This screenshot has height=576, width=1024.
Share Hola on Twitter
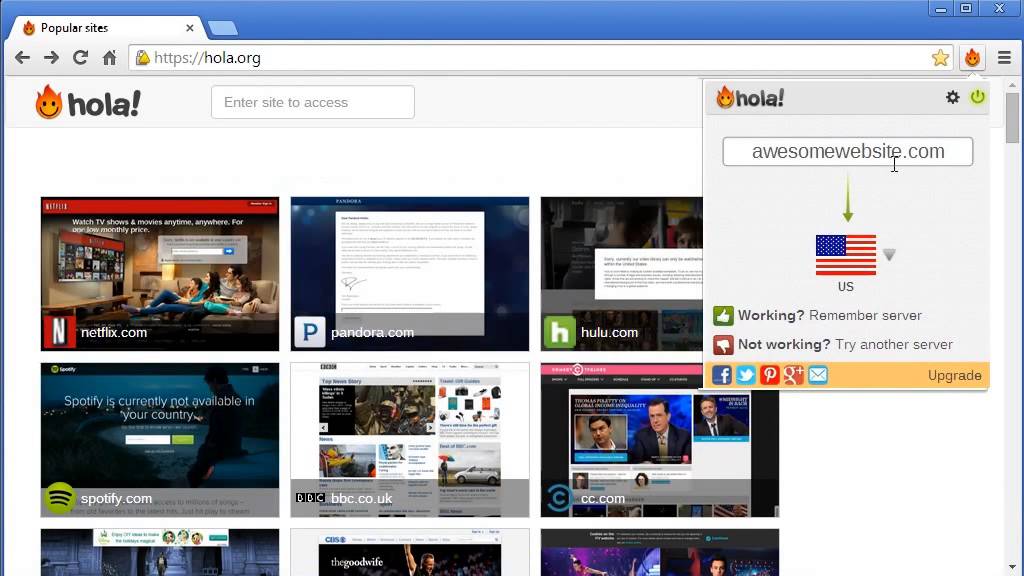[746, 375]
